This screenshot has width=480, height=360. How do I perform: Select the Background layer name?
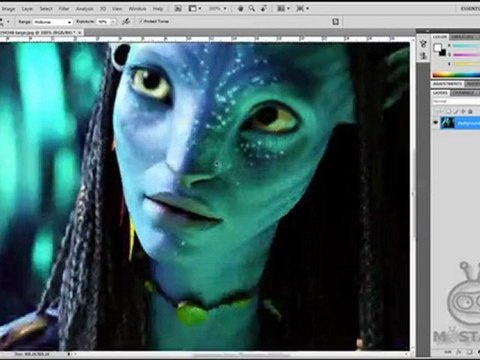click(x=469, y=123)
